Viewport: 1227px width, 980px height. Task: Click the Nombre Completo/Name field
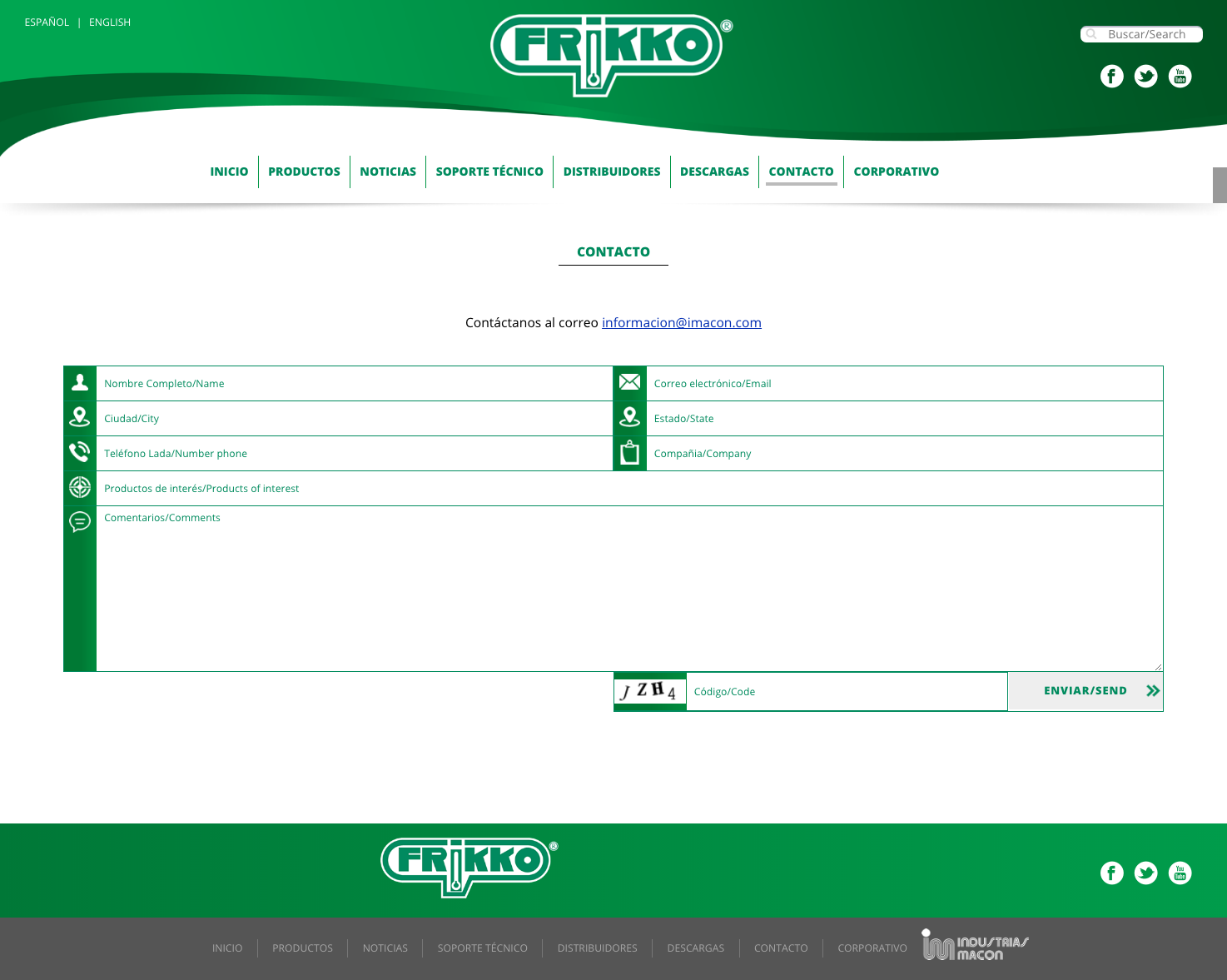(354, 384)
